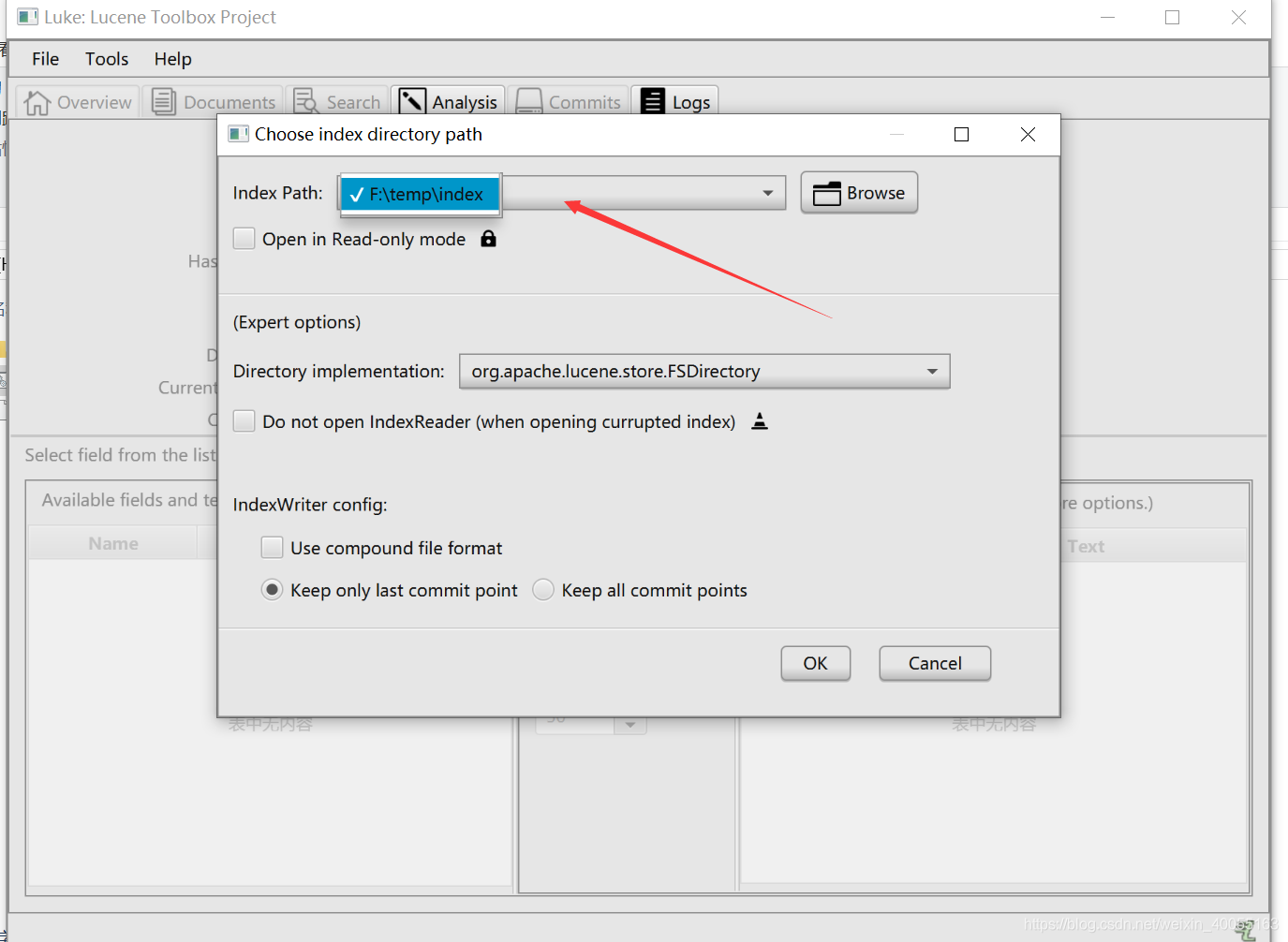
Task: Choose F:\temp\index from the path list
Action: pos(421,195)
